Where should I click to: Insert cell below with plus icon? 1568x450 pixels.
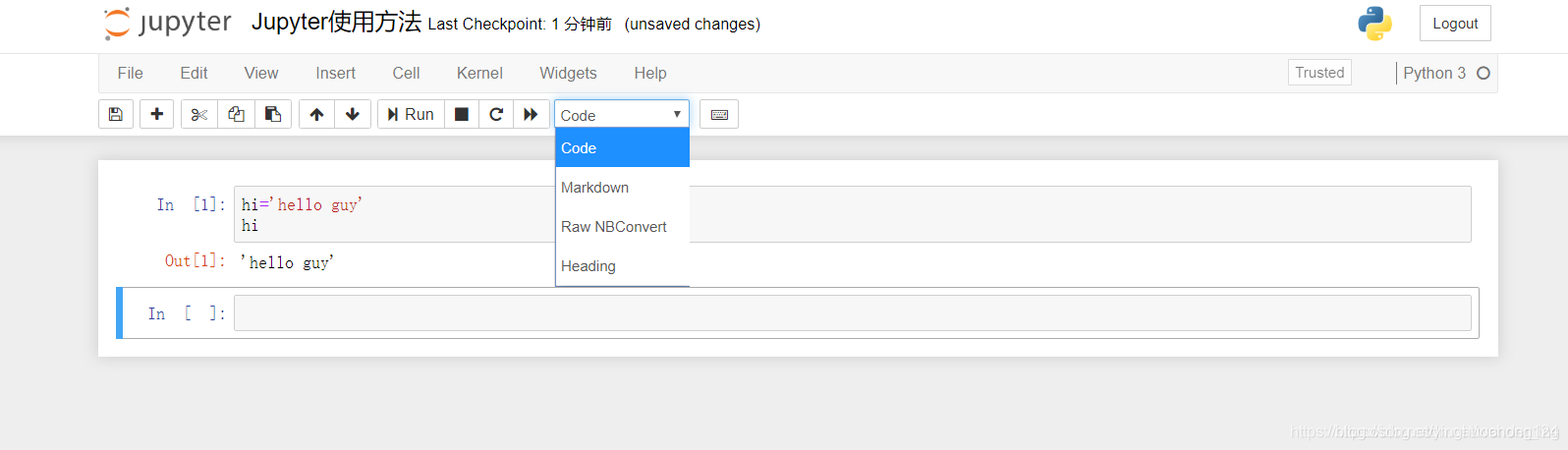pyautogui.click(x=157, y=114)
